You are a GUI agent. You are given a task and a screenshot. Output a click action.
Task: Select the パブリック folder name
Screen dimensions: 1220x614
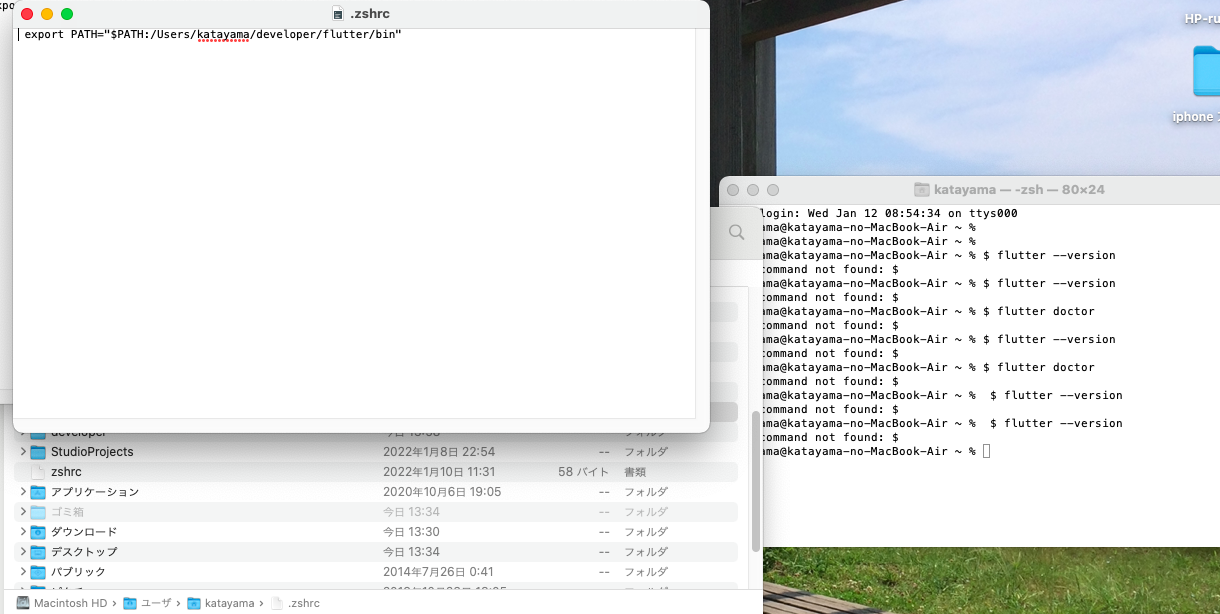(78, 572)
